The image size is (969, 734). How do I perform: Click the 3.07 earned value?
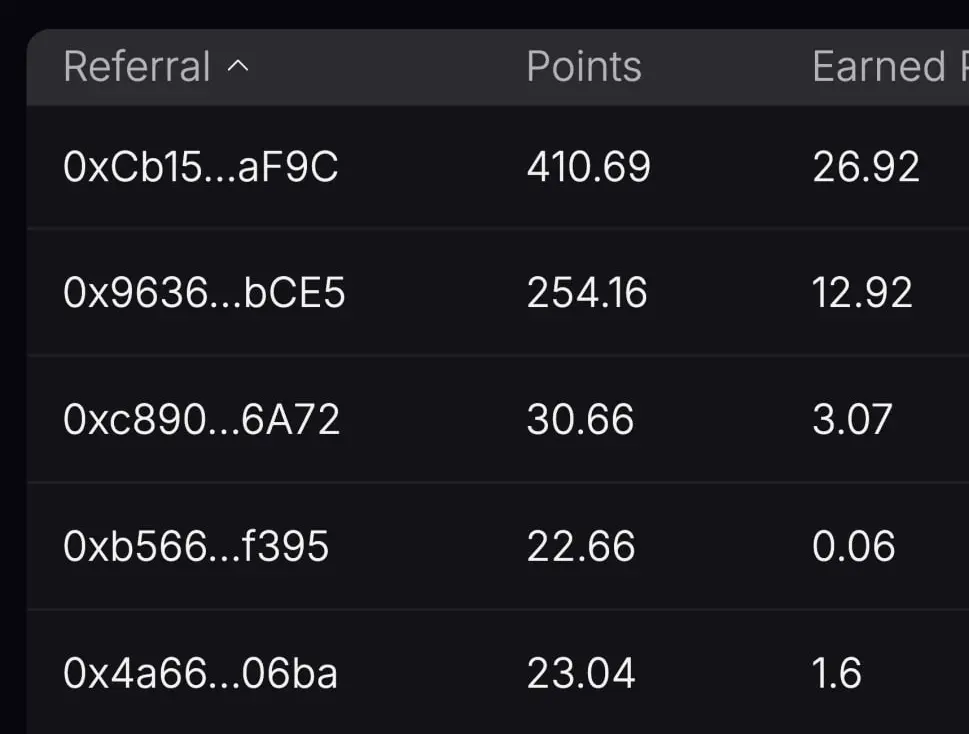[x=852, y=420]
